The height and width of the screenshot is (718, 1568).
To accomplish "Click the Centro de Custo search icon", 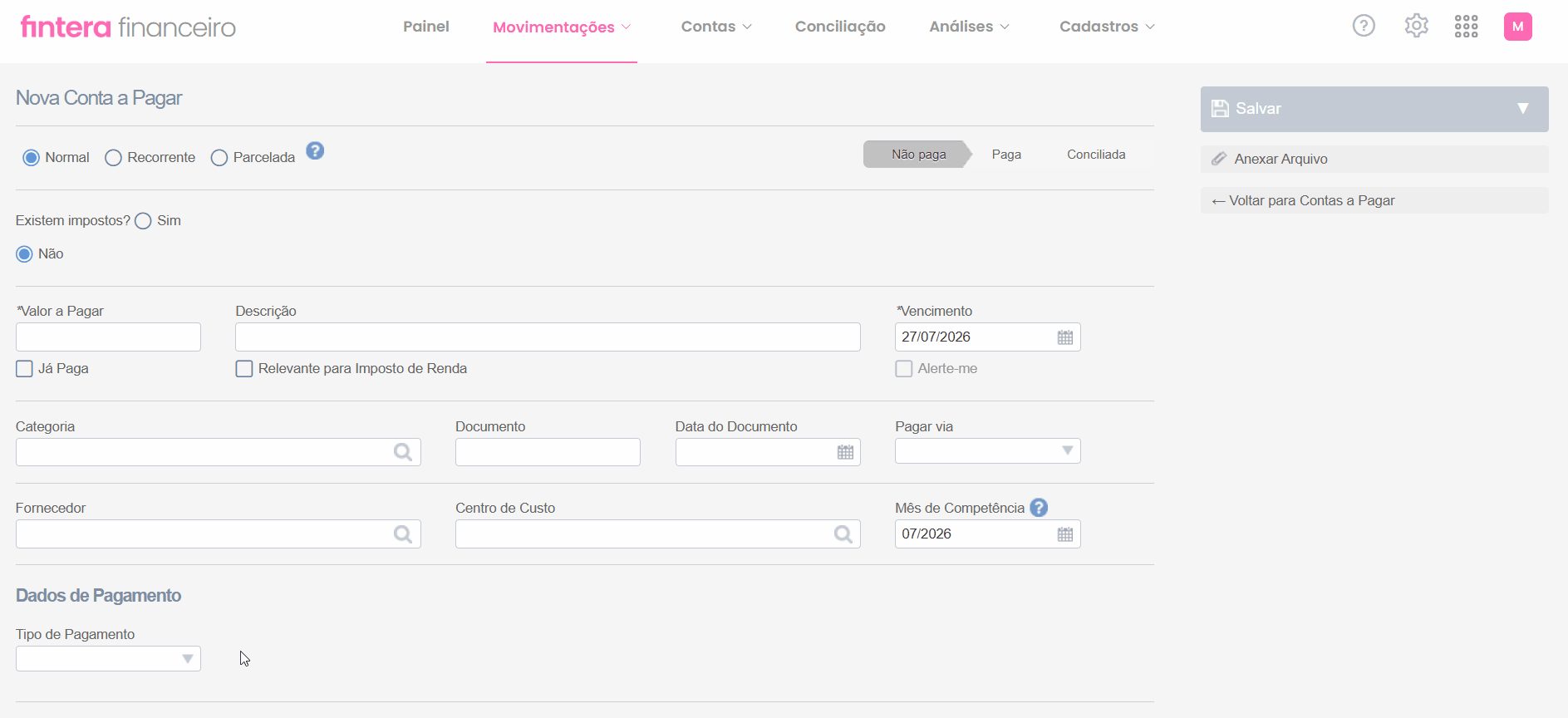I will tap(843, 534).
